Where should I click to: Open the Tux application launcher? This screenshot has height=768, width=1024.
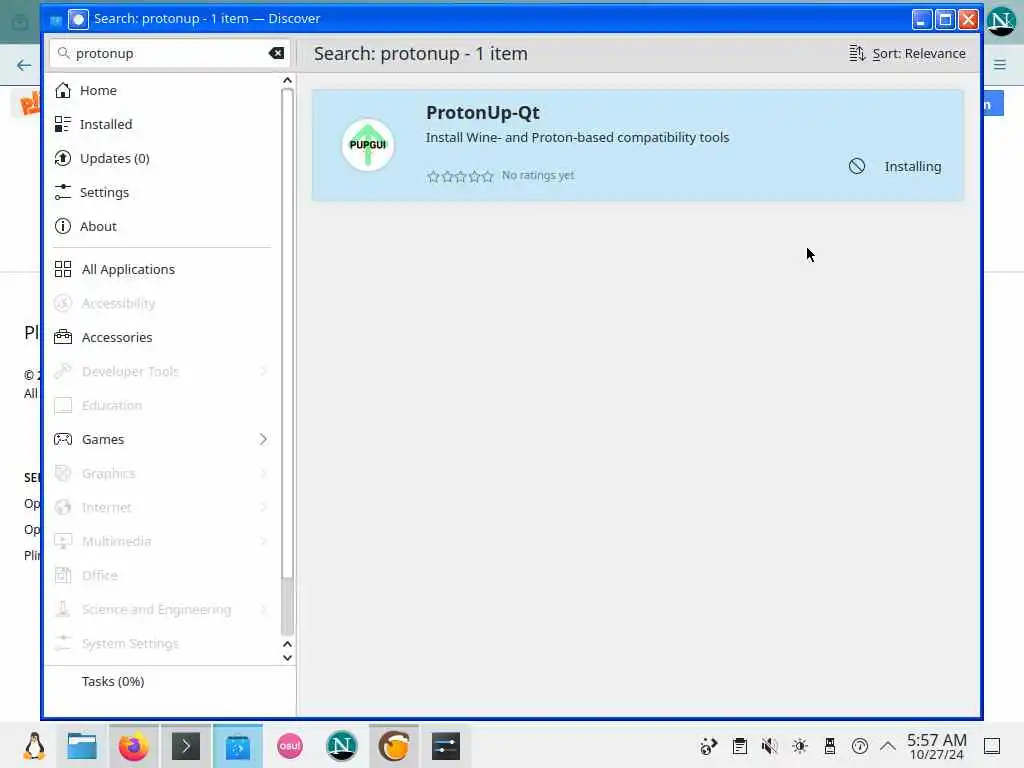[34, 746]
